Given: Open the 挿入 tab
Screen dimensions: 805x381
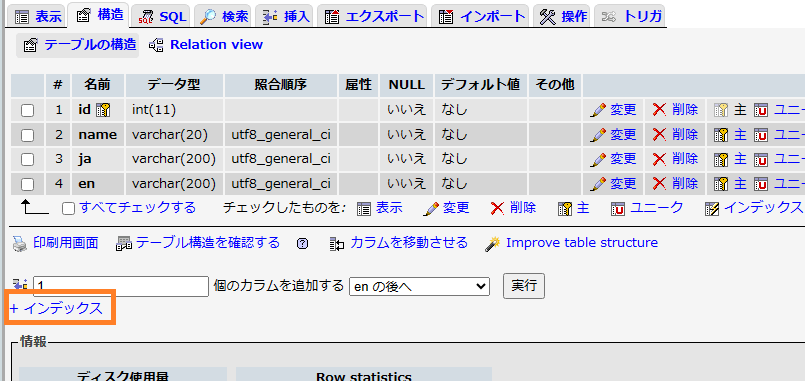Looking at the screenshot, I should click(285, 16).
